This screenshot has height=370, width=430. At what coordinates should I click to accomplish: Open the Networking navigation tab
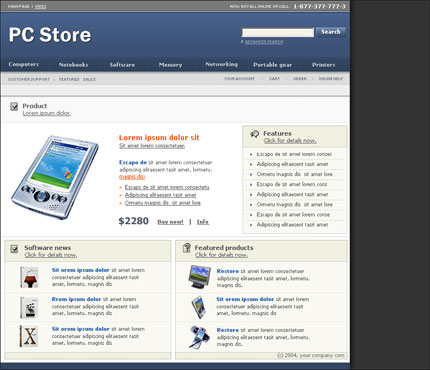coord(221,64)
